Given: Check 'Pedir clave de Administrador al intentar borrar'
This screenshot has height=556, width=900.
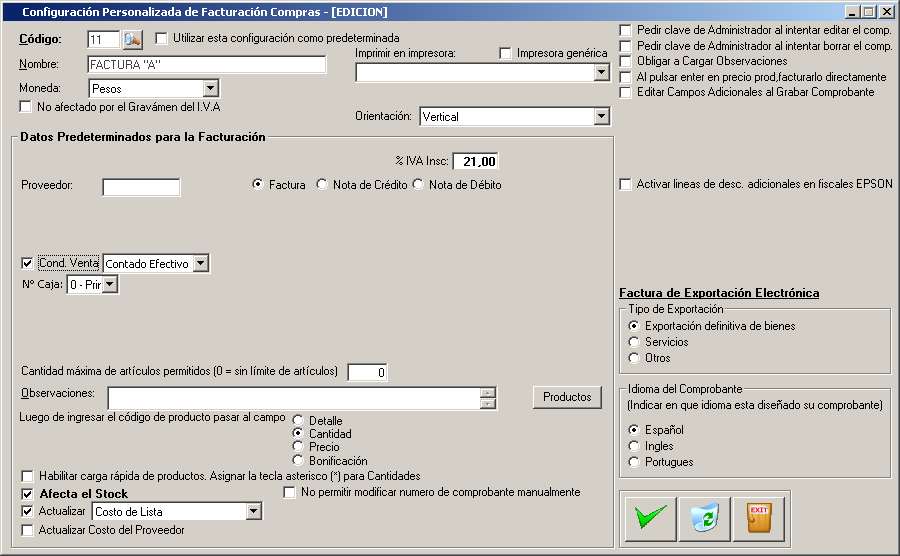Looking at the screenshot, I should click(626, 46).
